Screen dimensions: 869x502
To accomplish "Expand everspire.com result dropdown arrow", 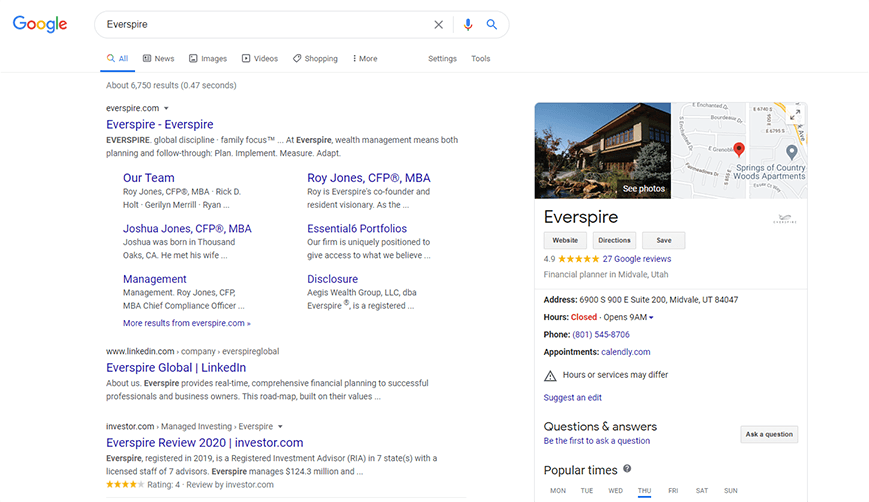I will 166,109.
